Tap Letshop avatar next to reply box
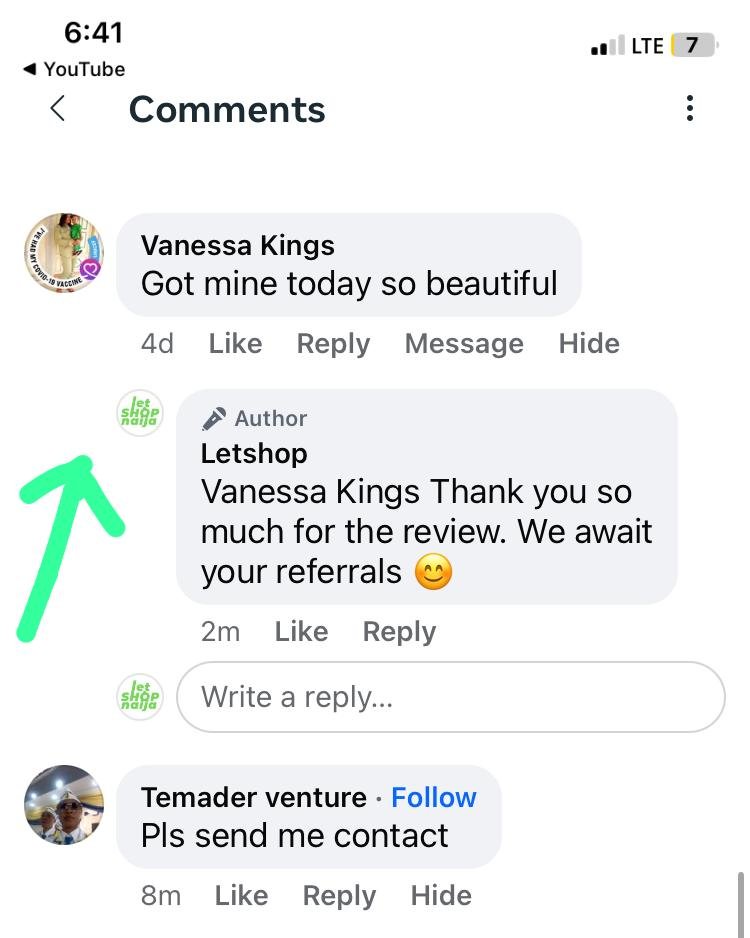Screen dimensions: 750x938 140,697
